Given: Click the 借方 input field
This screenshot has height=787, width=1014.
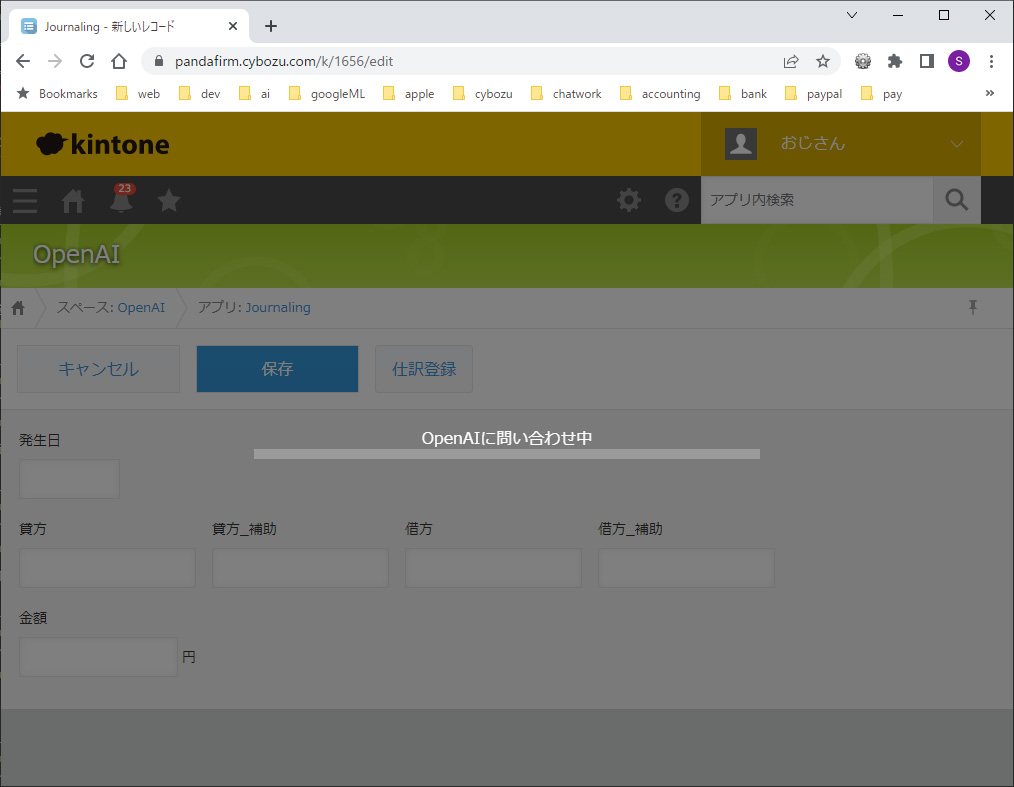Looking at the screenshot, I should tap(493, 568).
